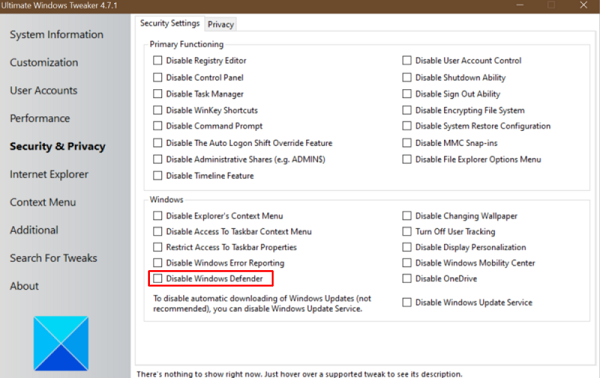Toggle Disable Windows Error Reporting
600x378 pixels.
click(157, 263)
